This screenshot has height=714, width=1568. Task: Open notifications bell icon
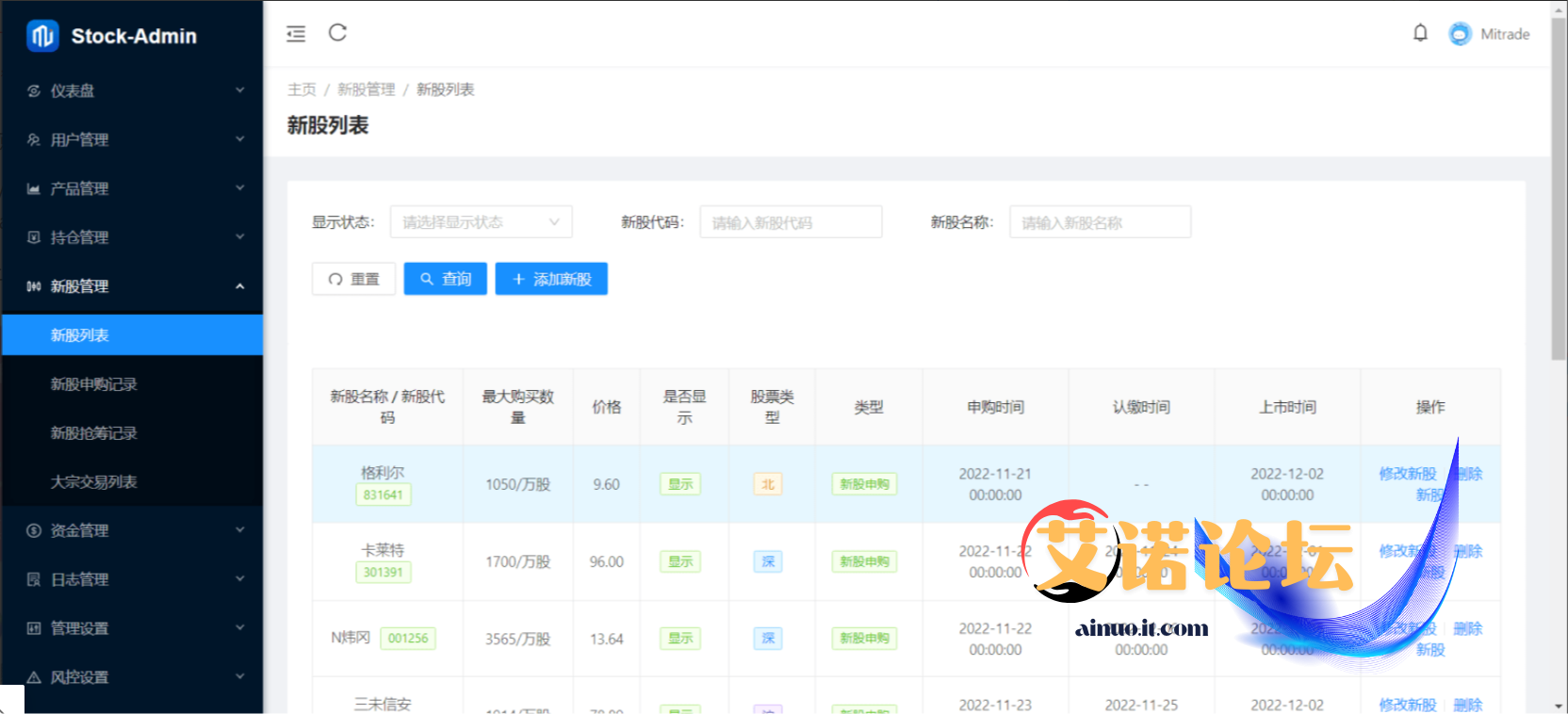coord(1420,34)
